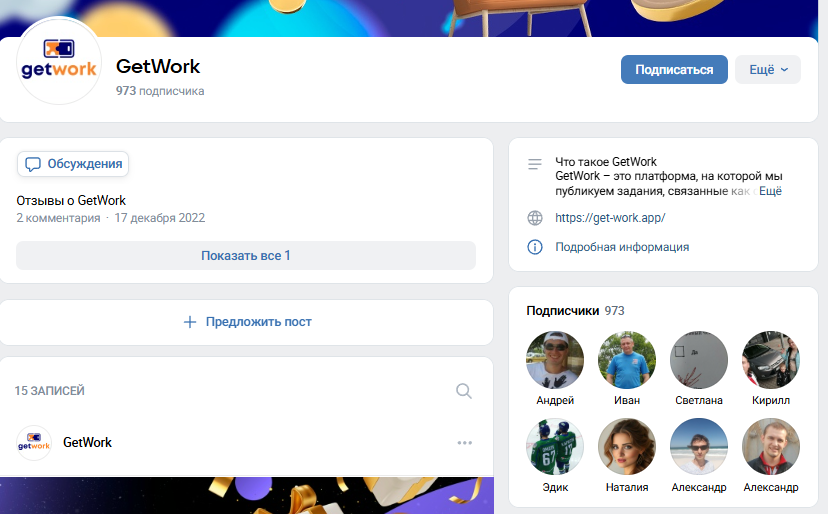Click the 15 записей posts header
The width and height of the screenshot is (828, 514).
pyautogui.click(x=50, y=391)
